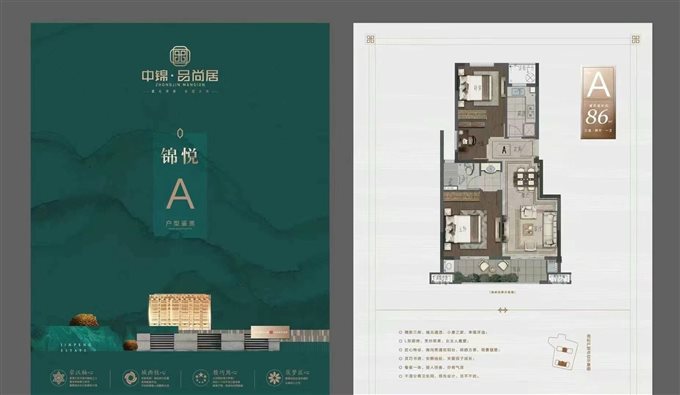Click the top-left corner ornament on floor plan page
The image size is (680, 395).
point(370,39)
